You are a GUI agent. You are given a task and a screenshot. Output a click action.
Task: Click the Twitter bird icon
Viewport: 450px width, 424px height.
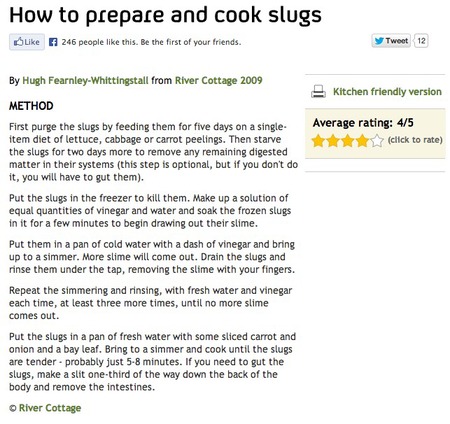(x=379, y=41)
